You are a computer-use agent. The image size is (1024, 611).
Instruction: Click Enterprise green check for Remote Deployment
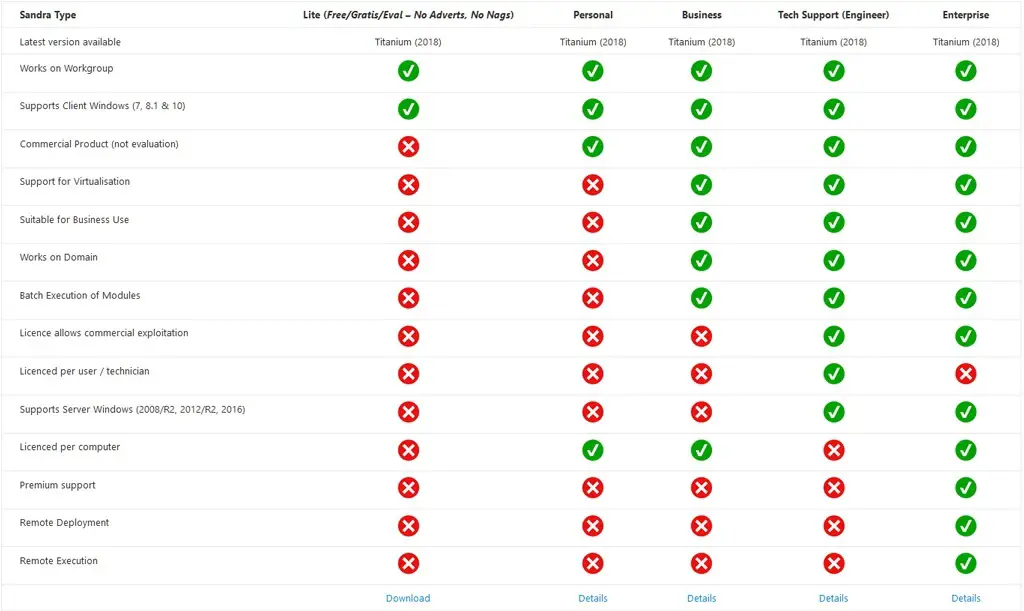click(x=966, y=525)
